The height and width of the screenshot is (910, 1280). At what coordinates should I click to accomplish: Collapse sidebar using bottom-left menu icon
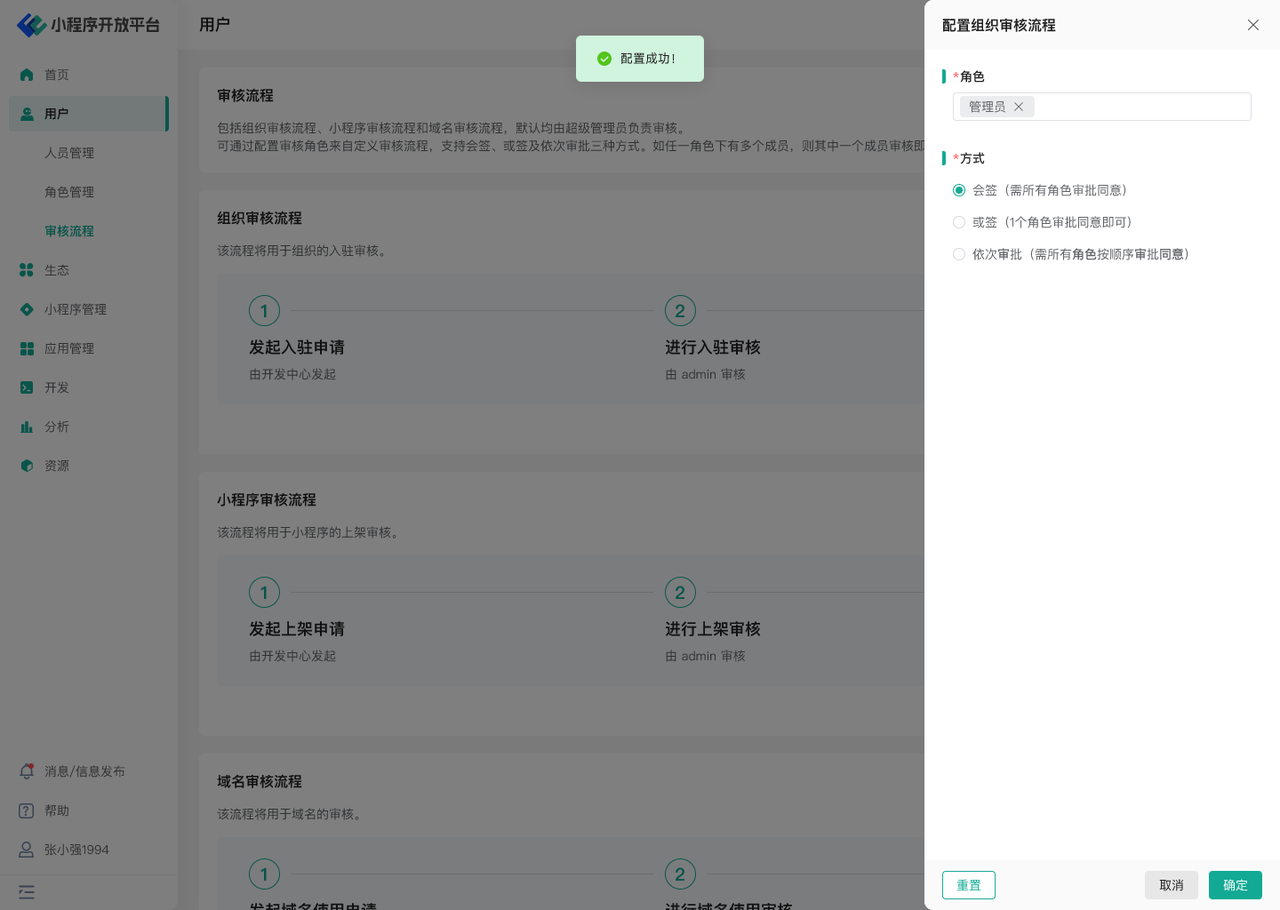tap(27, 892)
